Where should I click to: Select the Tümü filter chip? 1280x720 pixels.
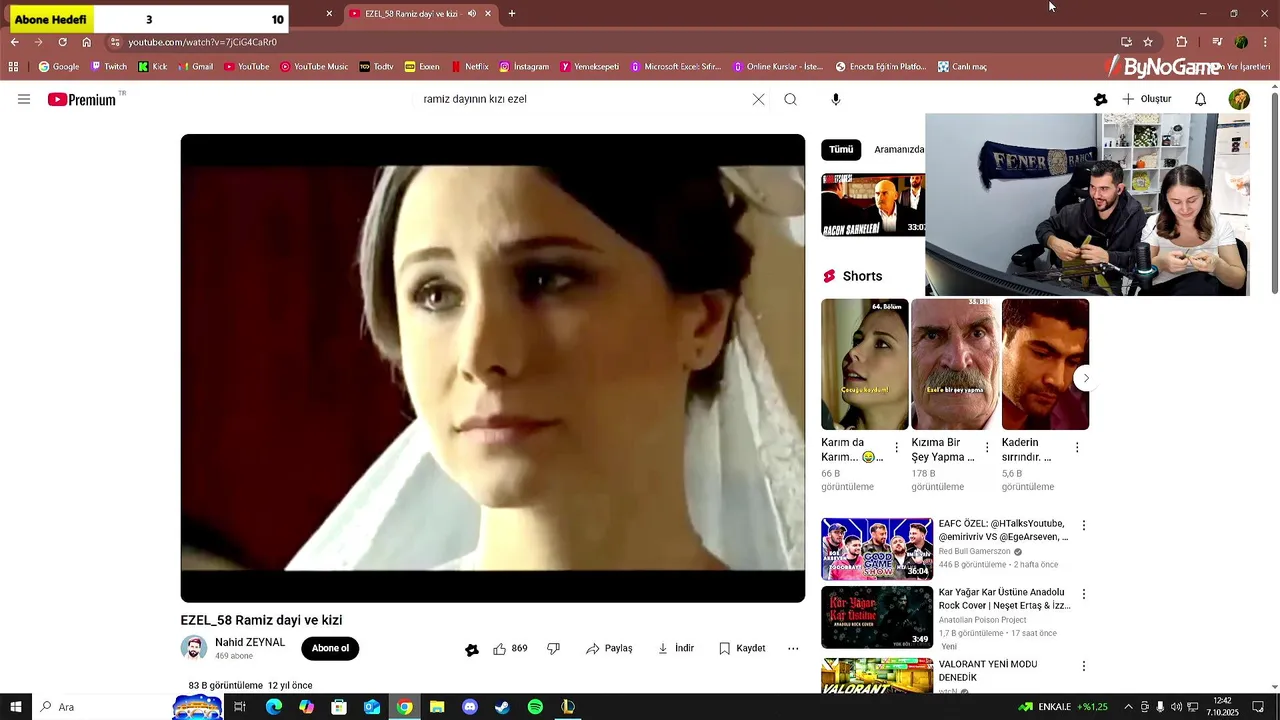point(841,149)
